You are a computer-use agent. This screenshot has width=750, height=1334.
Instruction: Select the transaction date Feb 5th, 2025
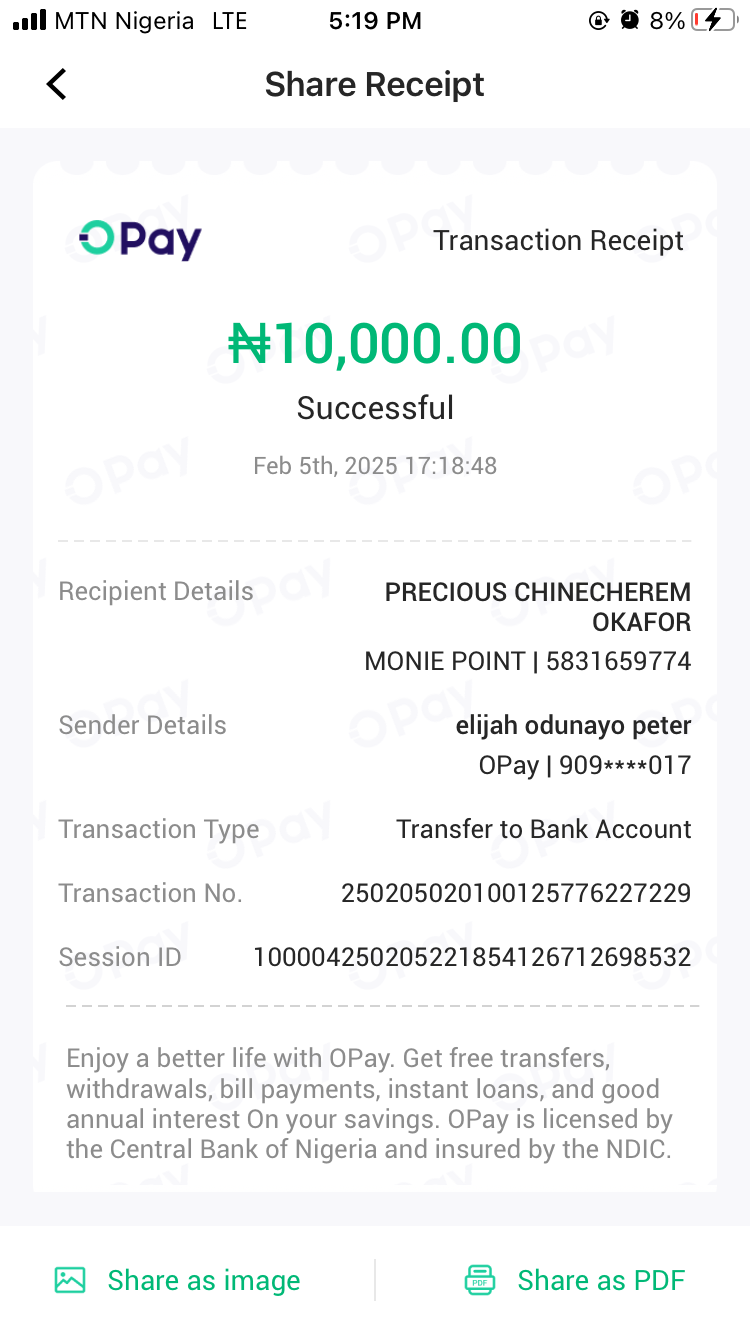pos(375,466)
